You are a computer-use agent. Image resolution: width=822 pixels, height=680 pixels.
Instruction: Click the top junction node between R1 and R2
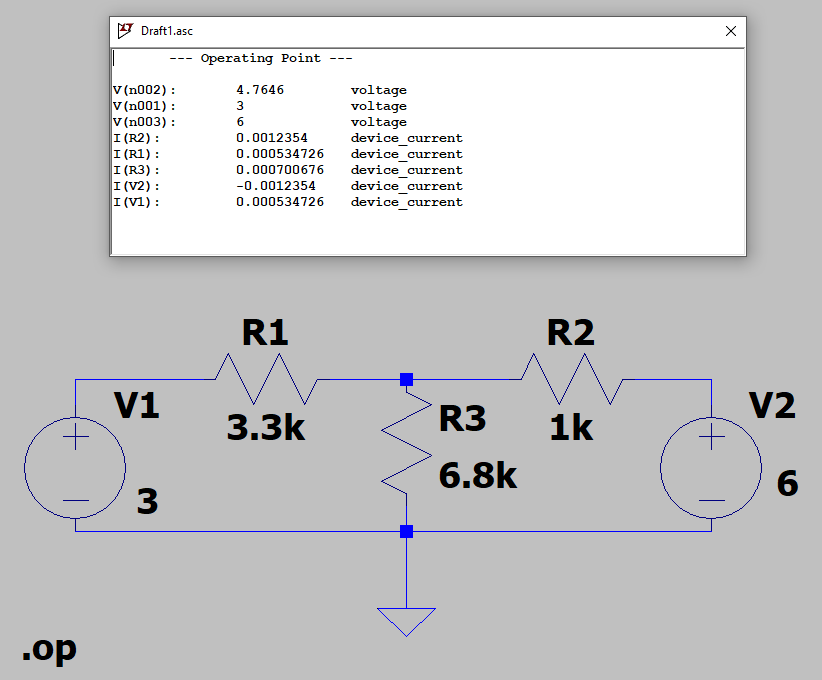(406, 379)
